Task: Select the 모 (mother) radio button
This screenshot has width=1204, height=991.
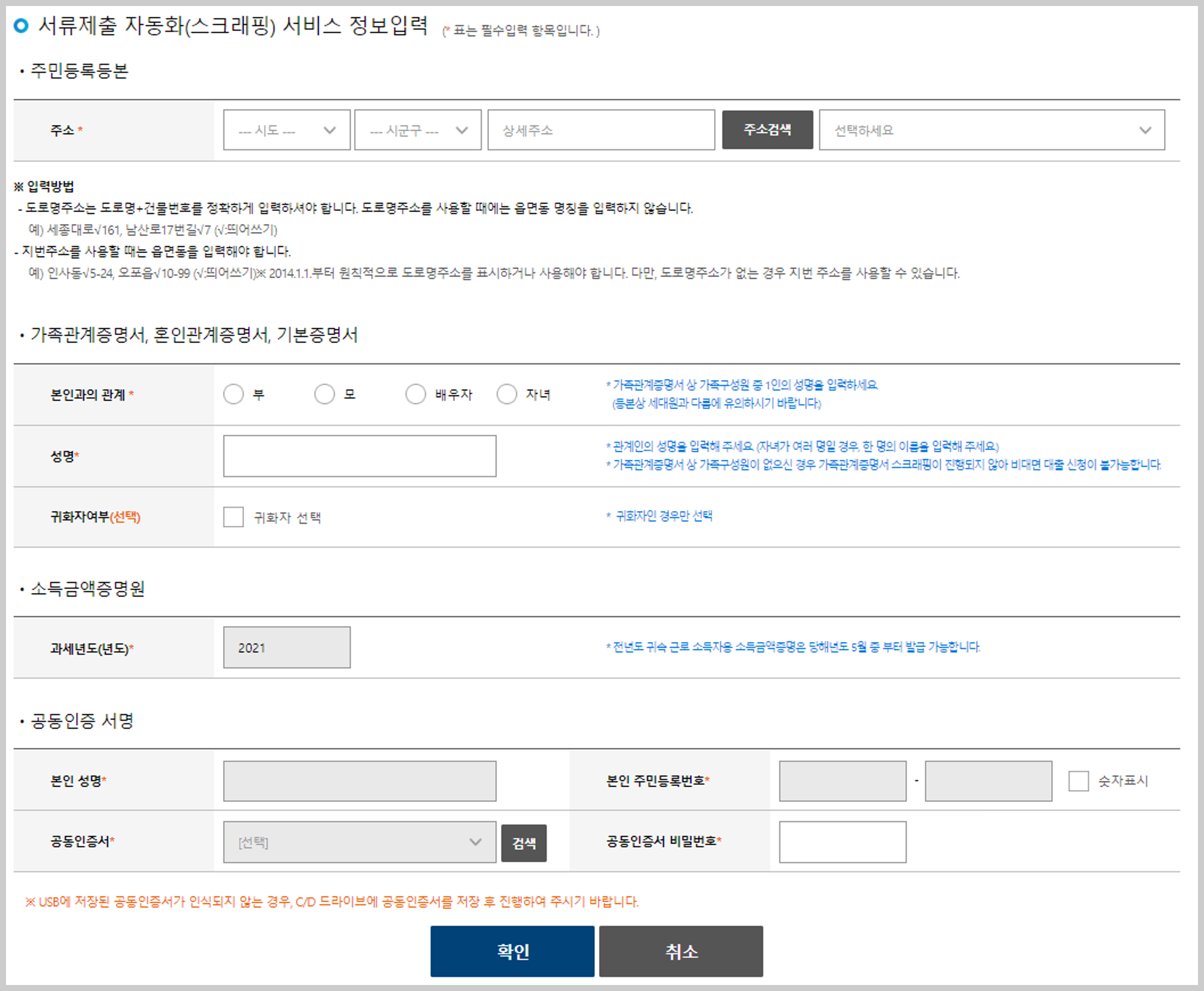Action: pos(324,394)
